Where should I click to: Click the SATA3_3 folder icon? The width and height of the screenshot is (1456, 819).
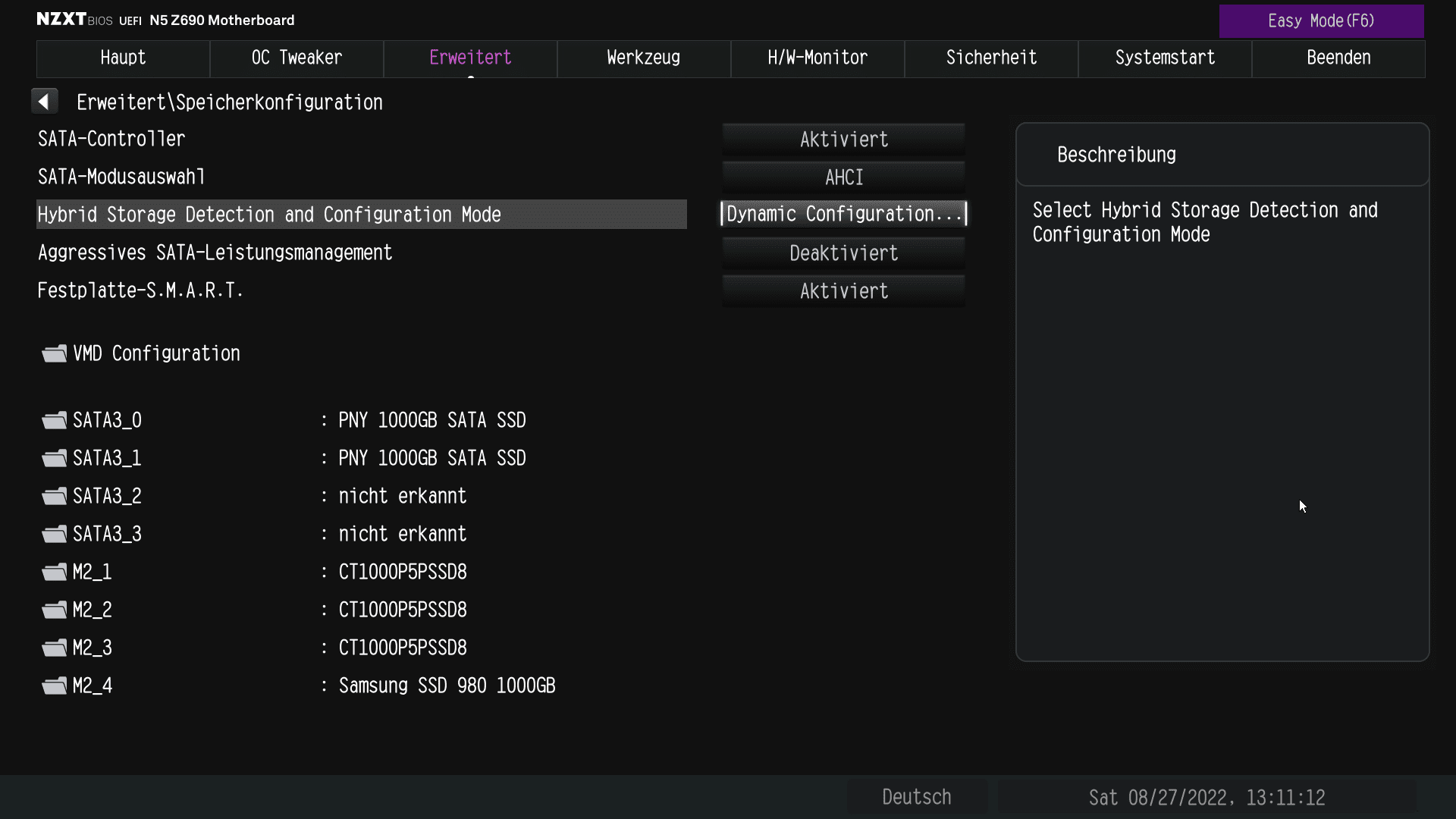[x=55, y=535]
